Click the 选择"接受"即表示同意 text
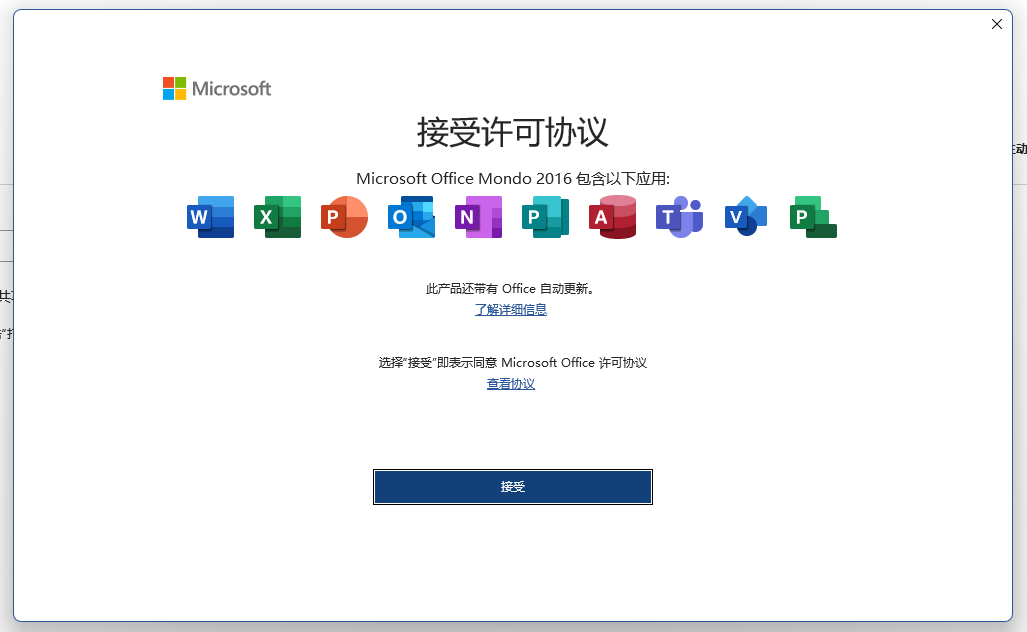The image size is (1027, 632). click(x=513, y=363)
